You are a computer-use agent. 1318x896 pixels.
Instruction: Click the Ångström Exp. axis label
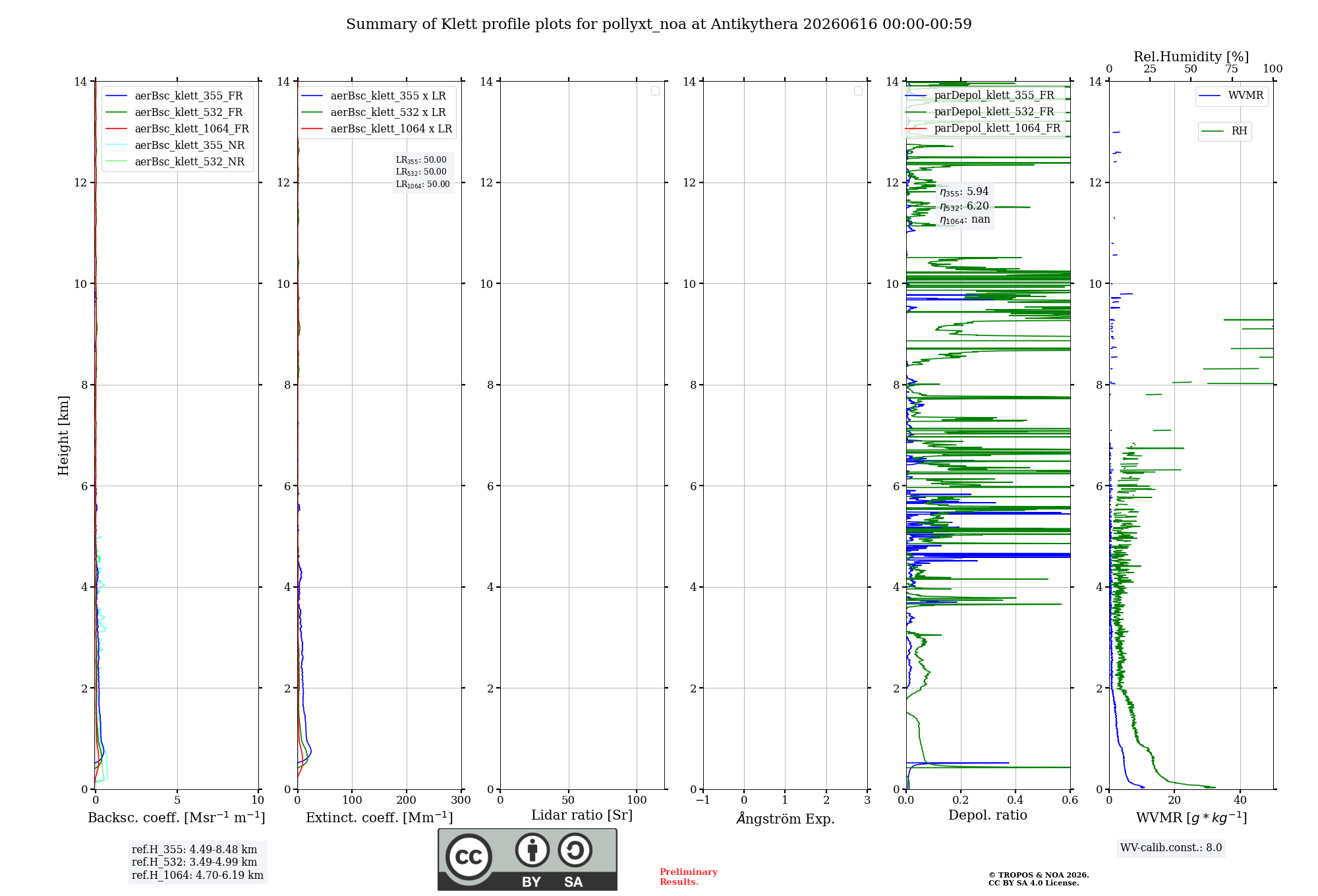click(x=786, y=818)
